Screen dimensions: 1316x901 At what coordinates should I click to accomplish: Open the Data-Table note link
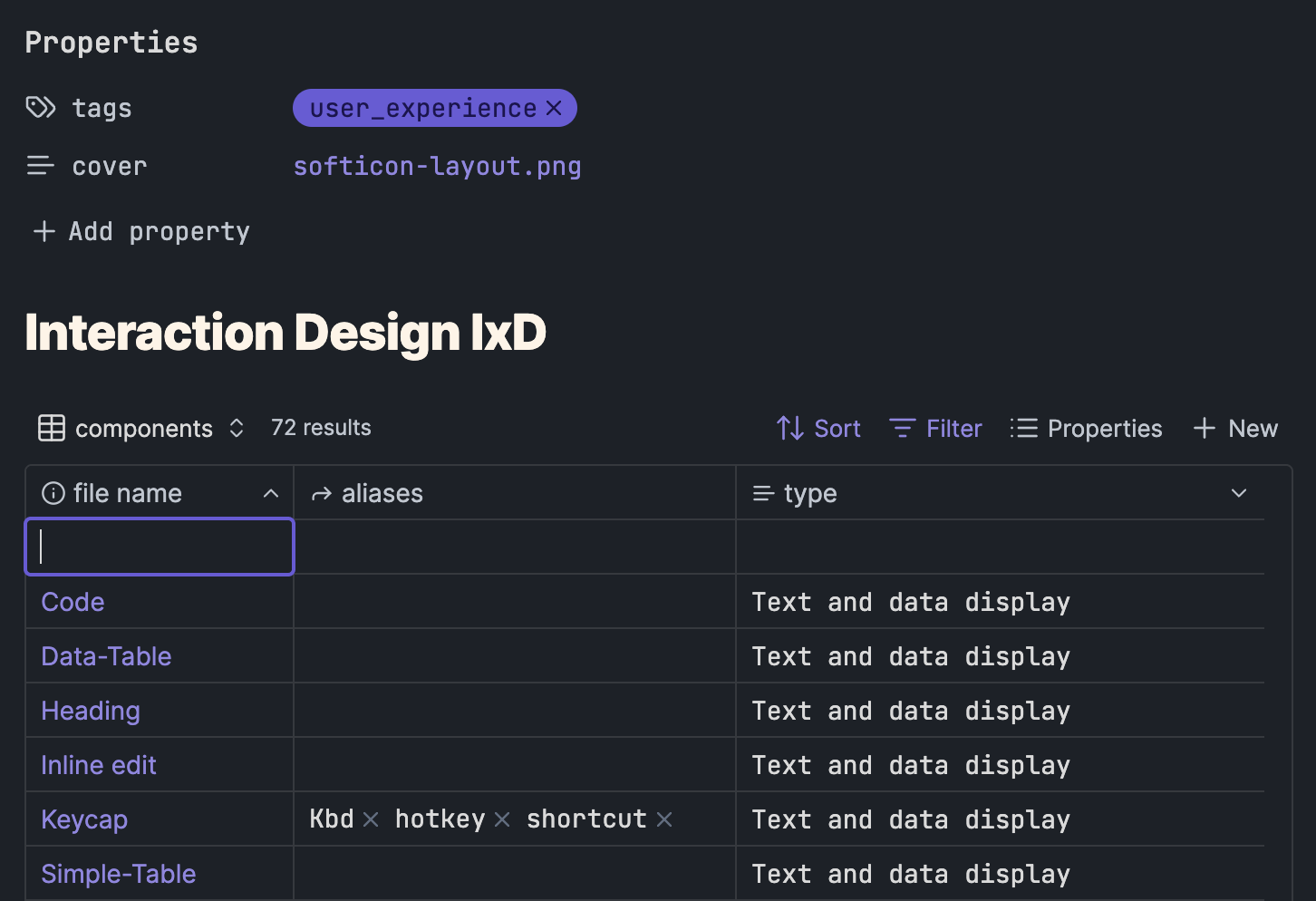(x=106, y=656)
